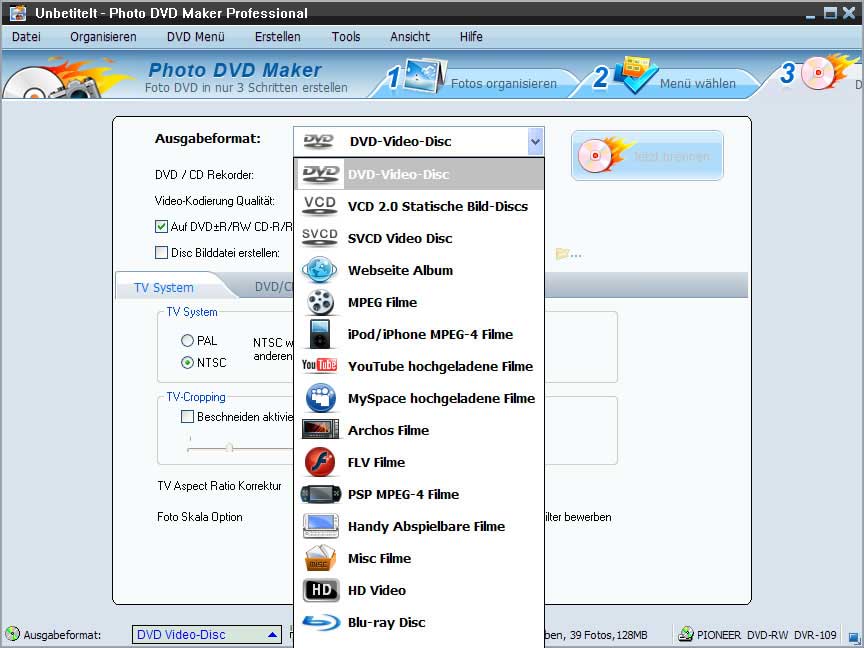Open the Organisieren menu
Viewport: 864px width, 648px height.
pyautogui.click(x=103, y=37)
